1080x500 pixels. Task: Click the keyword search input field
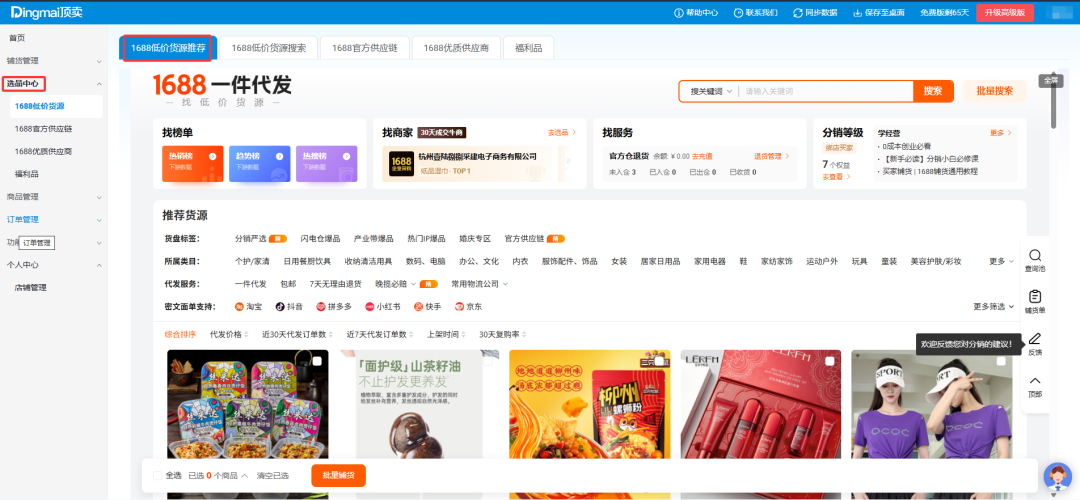click(827, 91)
